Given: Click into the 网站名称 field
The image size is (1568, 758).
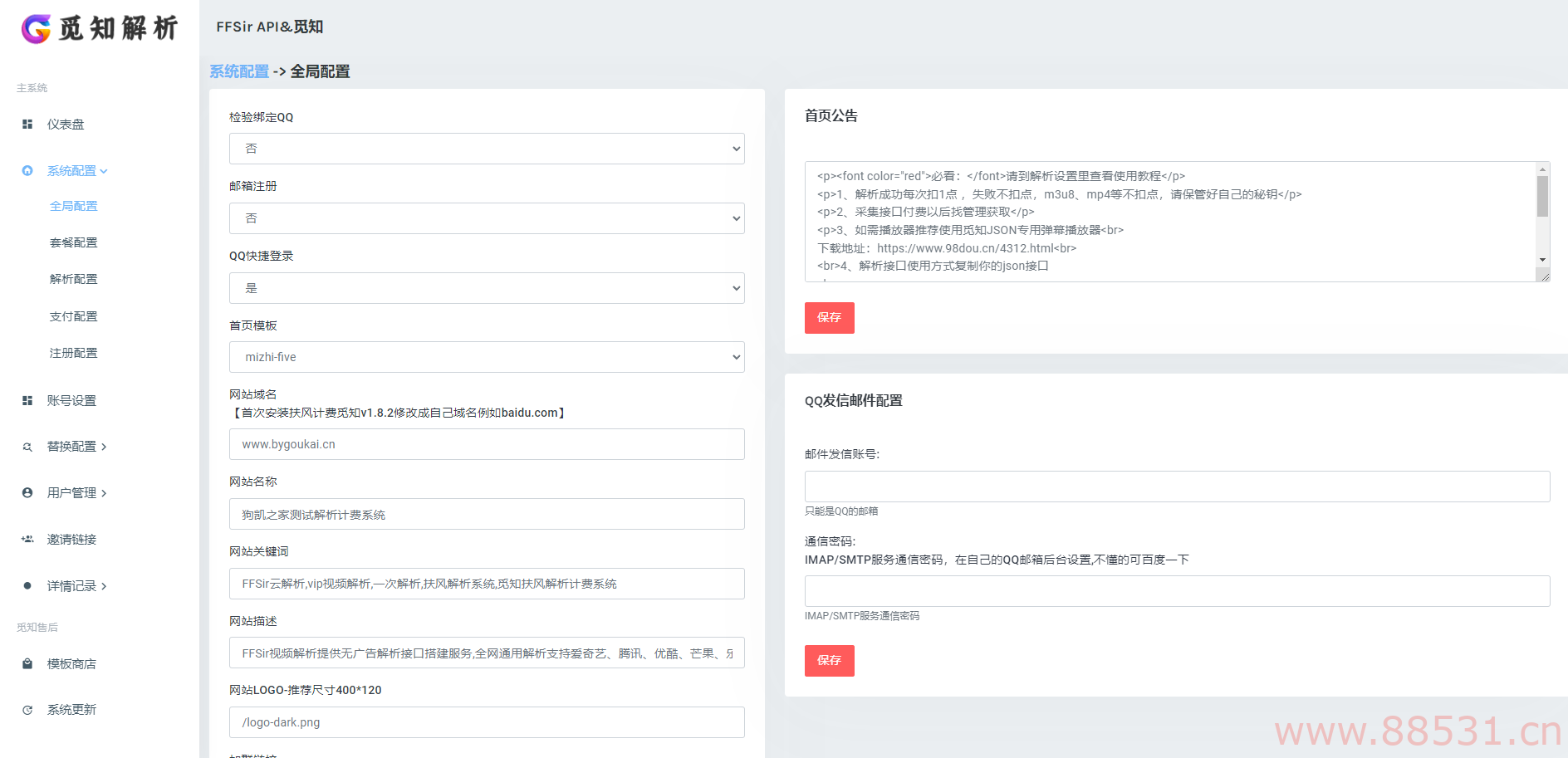Looking at the screenshot, I should pos(487,514).
